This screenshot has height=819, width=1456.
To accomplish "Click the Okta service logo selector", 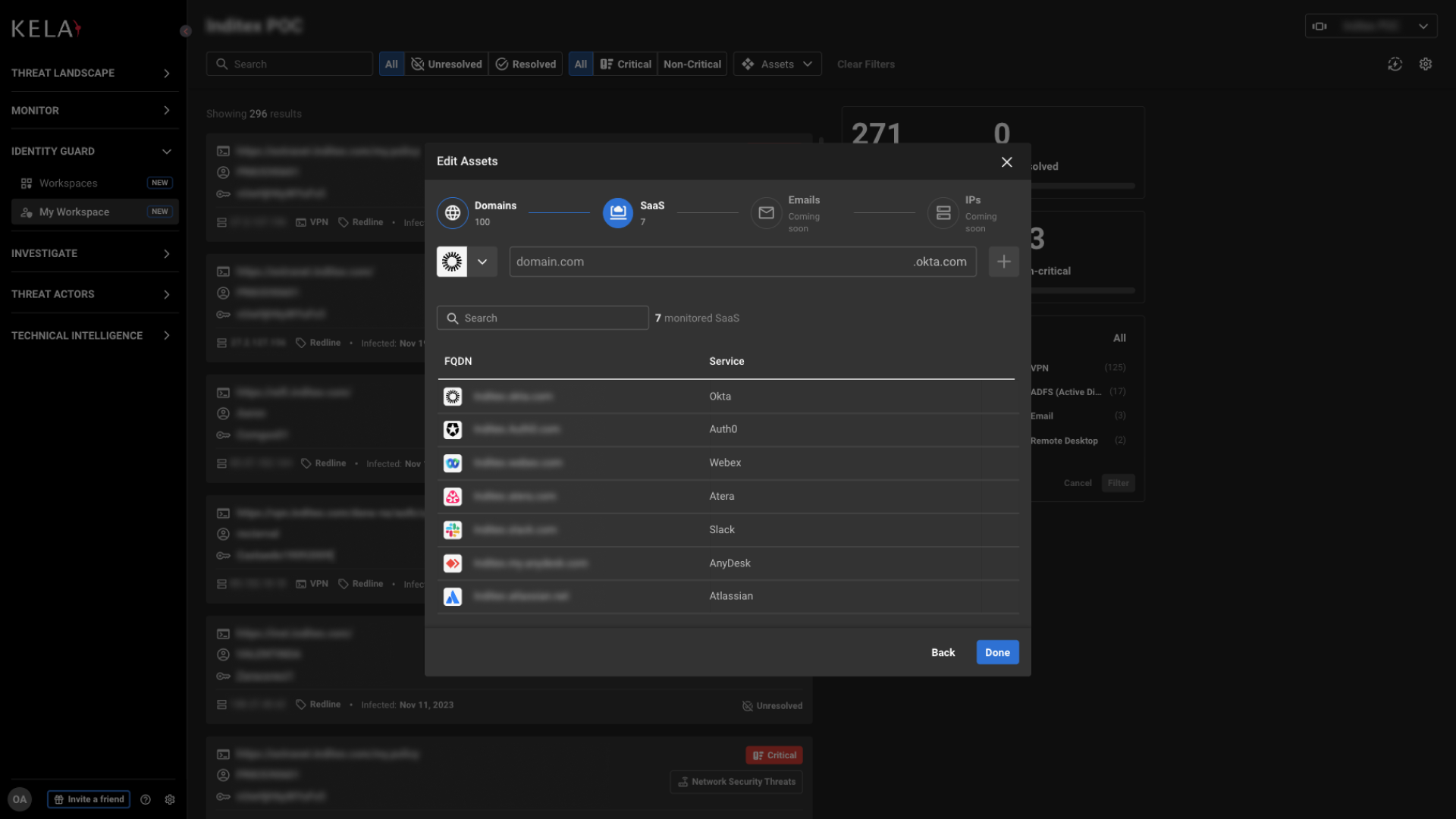I will coord(452,262).
